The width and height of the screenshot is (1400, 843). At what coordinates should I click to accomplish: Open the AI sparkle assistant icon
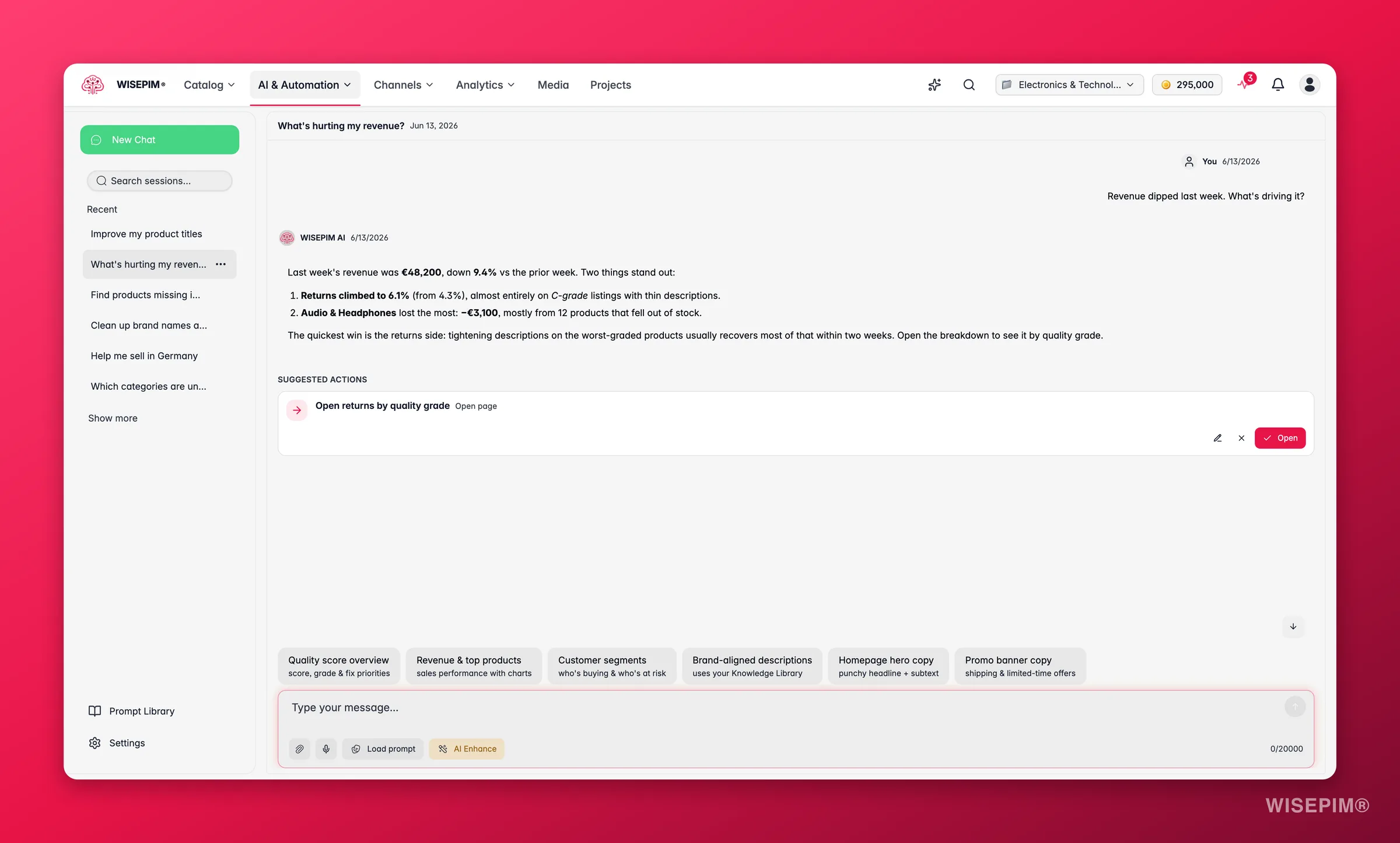pos(935,85)
